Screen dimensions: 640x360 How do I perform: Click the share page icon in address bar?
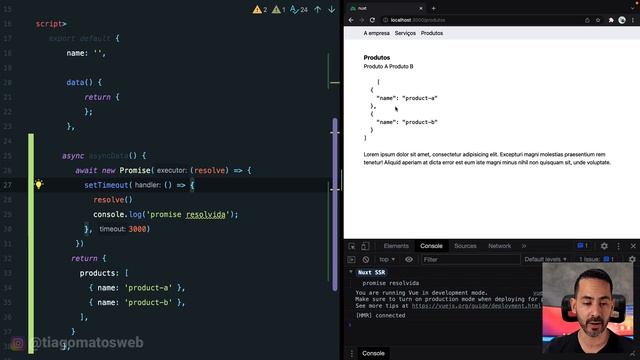coord(587,20)
